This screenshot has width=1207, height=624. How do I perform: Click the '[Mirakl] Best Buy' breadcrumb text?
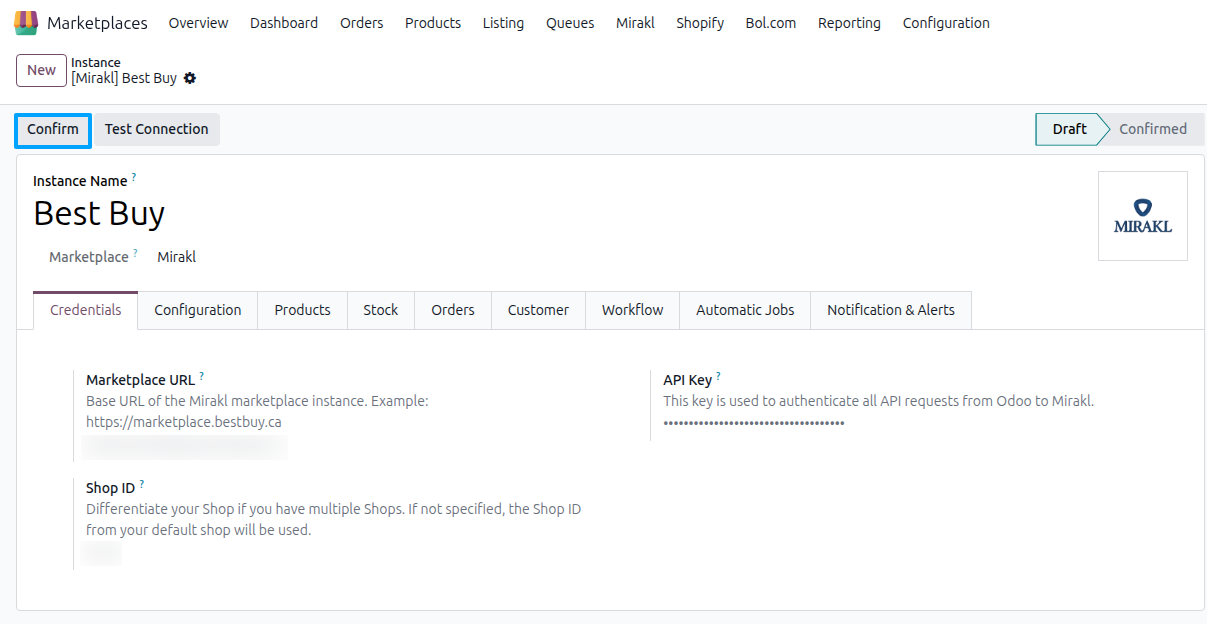[x=124, y=78]
